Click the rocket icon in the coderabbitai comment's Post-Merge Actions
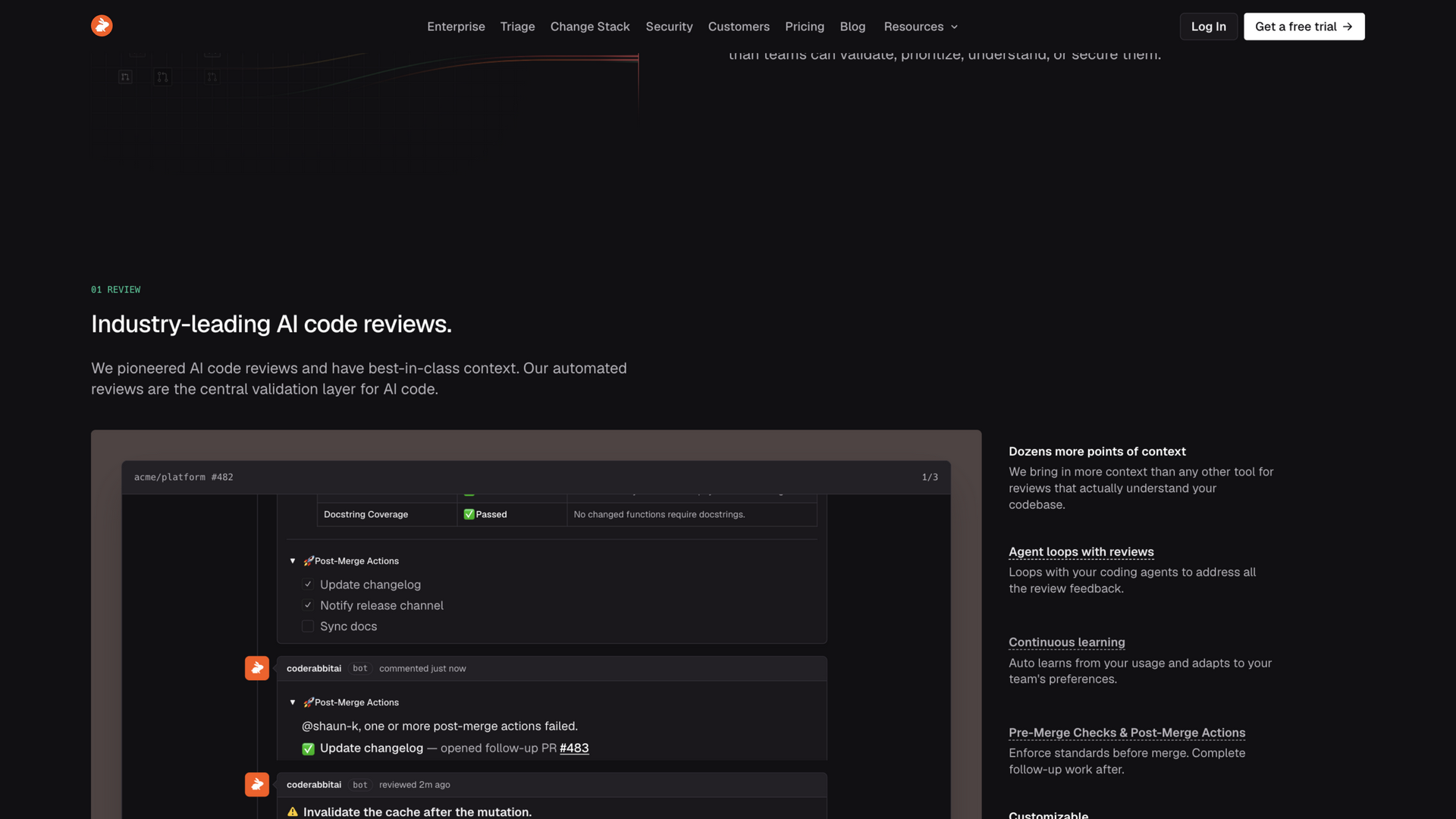The width and height of the screenshot is (1456, 819). tap(309, 702)
